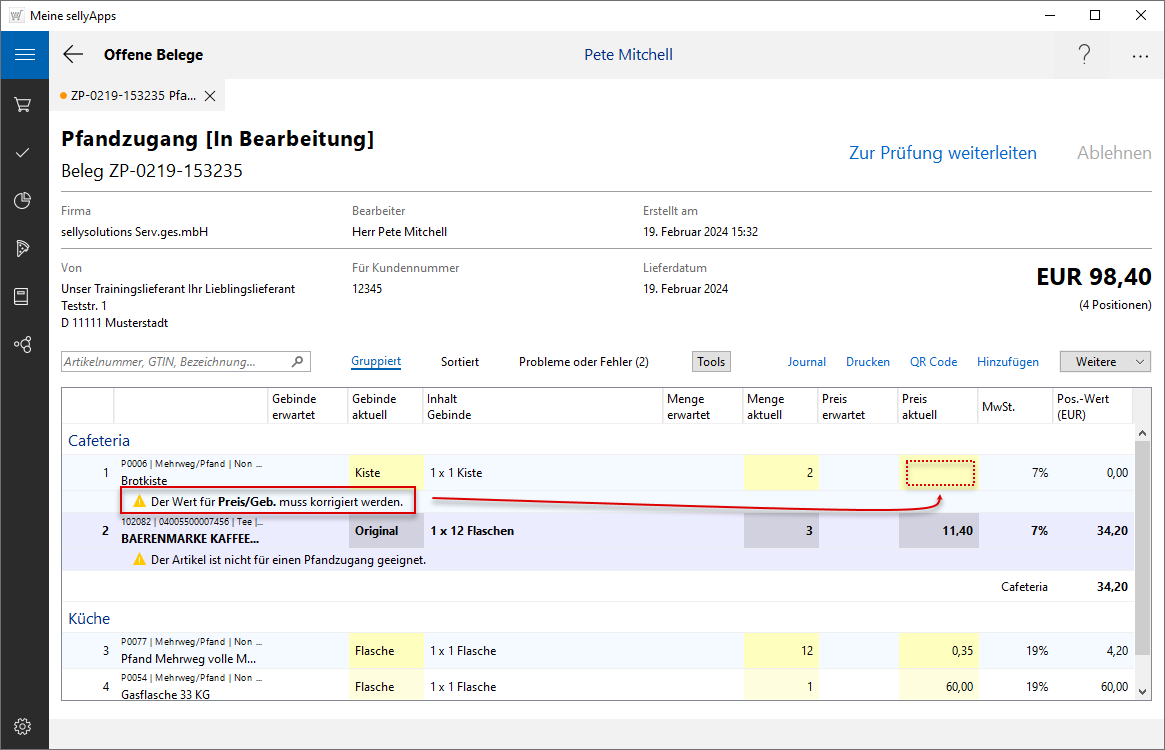
Task: Open the shopping cart section in sidebar
Action: pyautogui.click(x=24, y=104)
